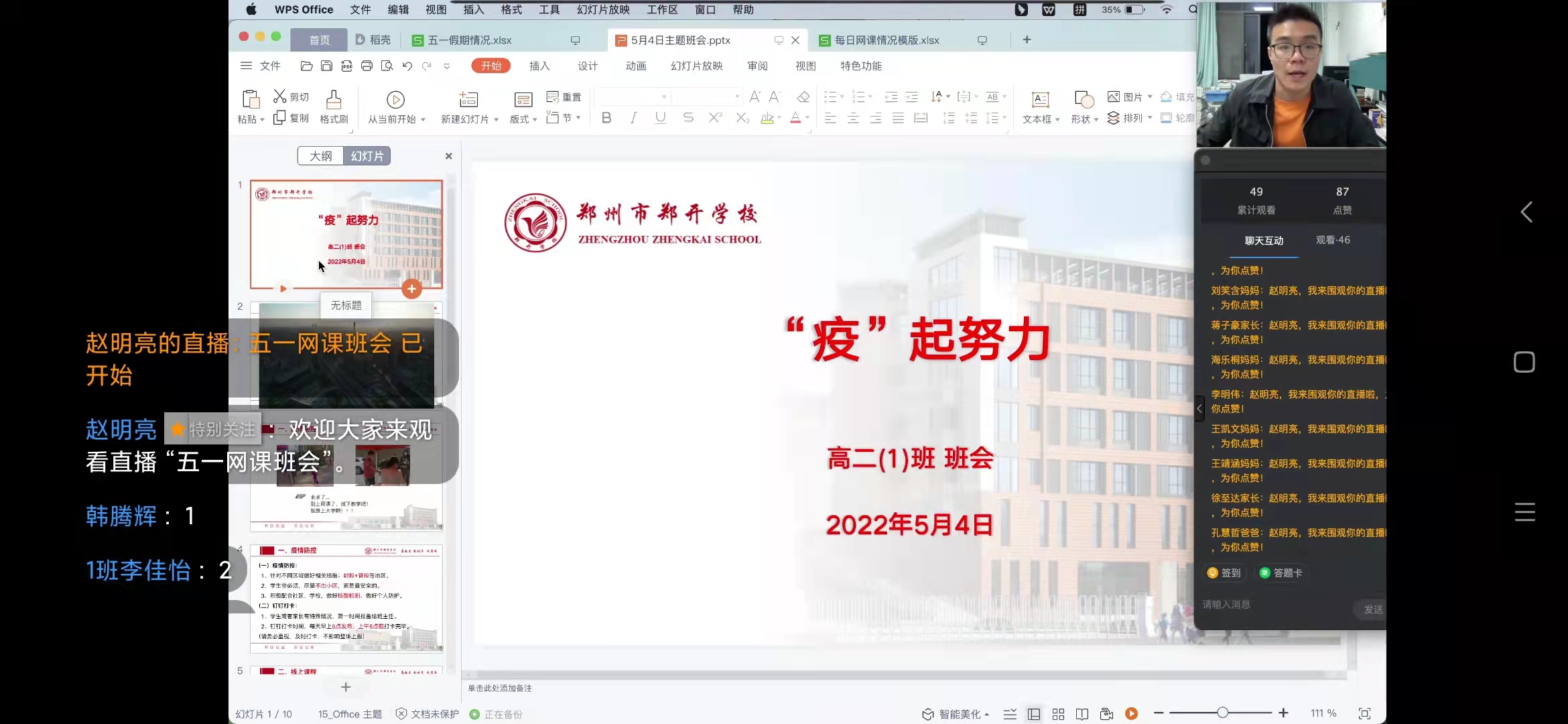
Task: Open the 设计 design ribbon tab
Action: (588, 66)
